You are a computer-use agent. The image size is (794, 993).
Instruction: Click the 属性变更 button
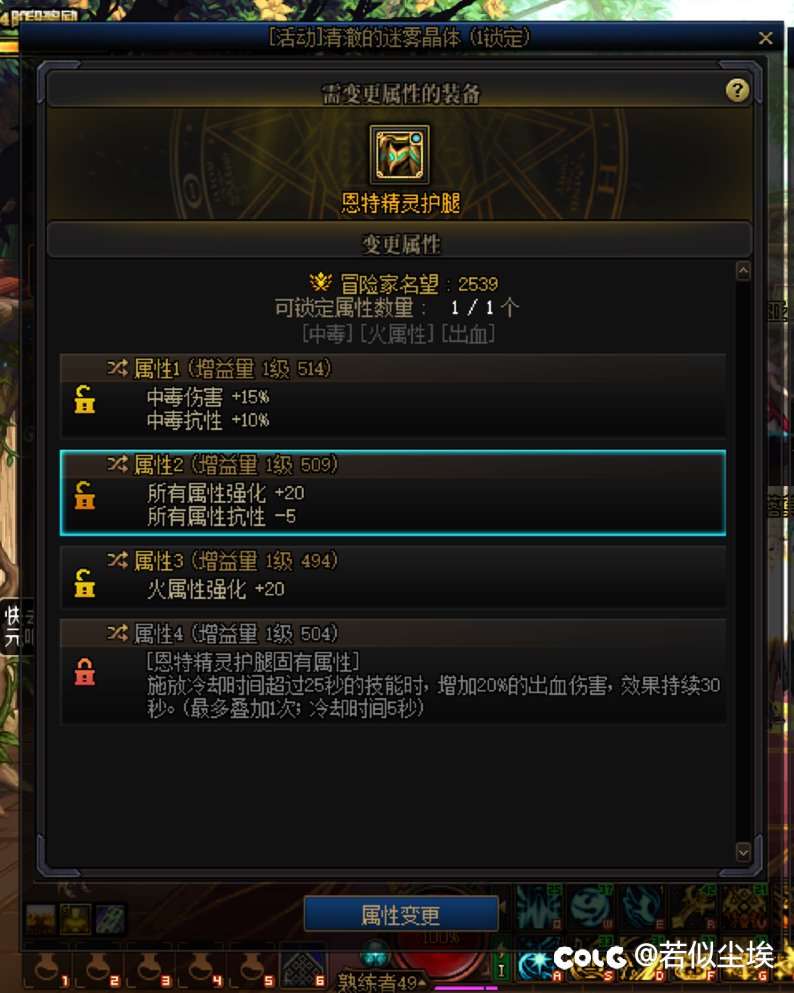click(x=401, y=914)
